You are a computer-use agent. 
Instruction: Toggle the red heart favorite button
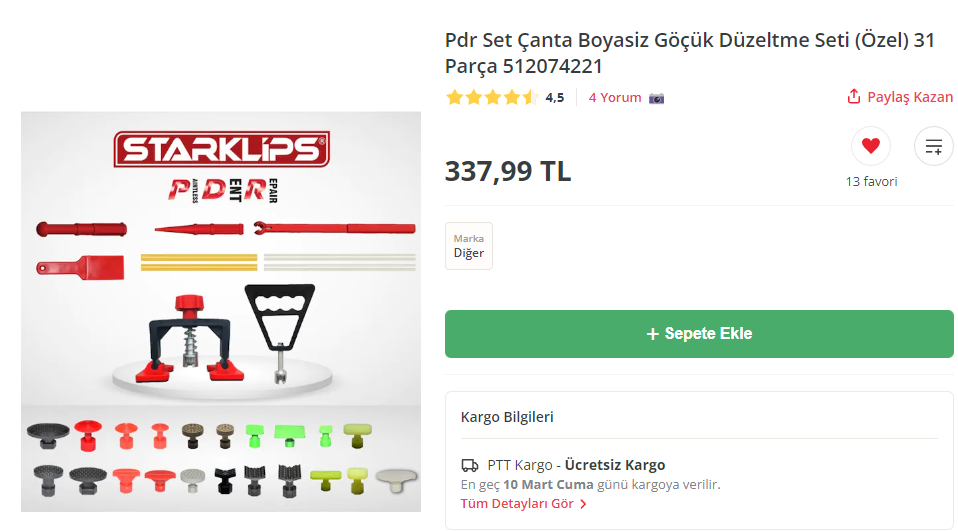pyautogui.click(x=871, y=146)
